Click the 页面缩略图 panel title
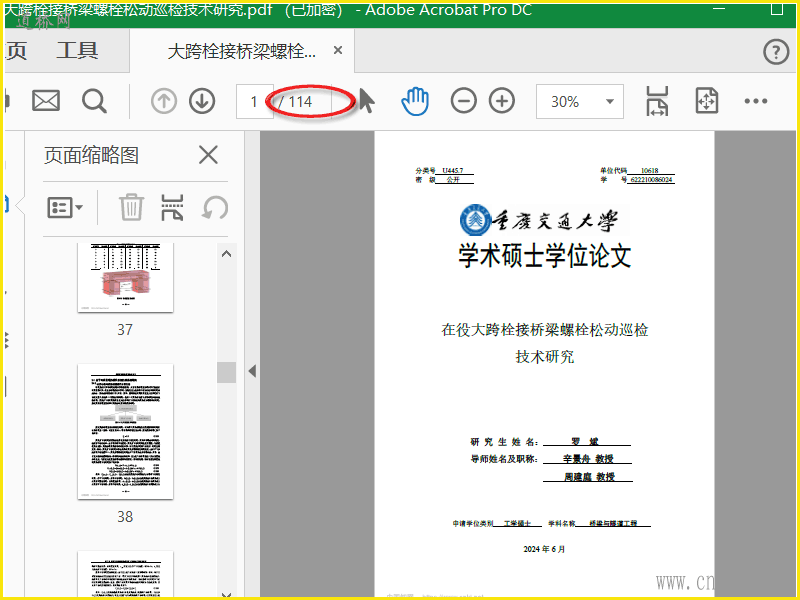The image size is (800, 600). (91, 155)
